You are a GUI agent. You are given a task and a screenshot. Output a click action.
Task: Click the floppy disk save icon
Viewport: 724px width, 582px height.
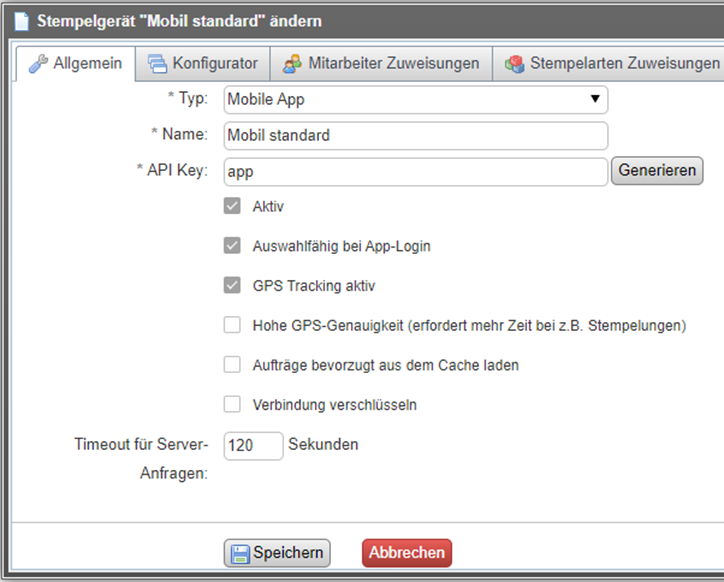[x=239, y=553]
